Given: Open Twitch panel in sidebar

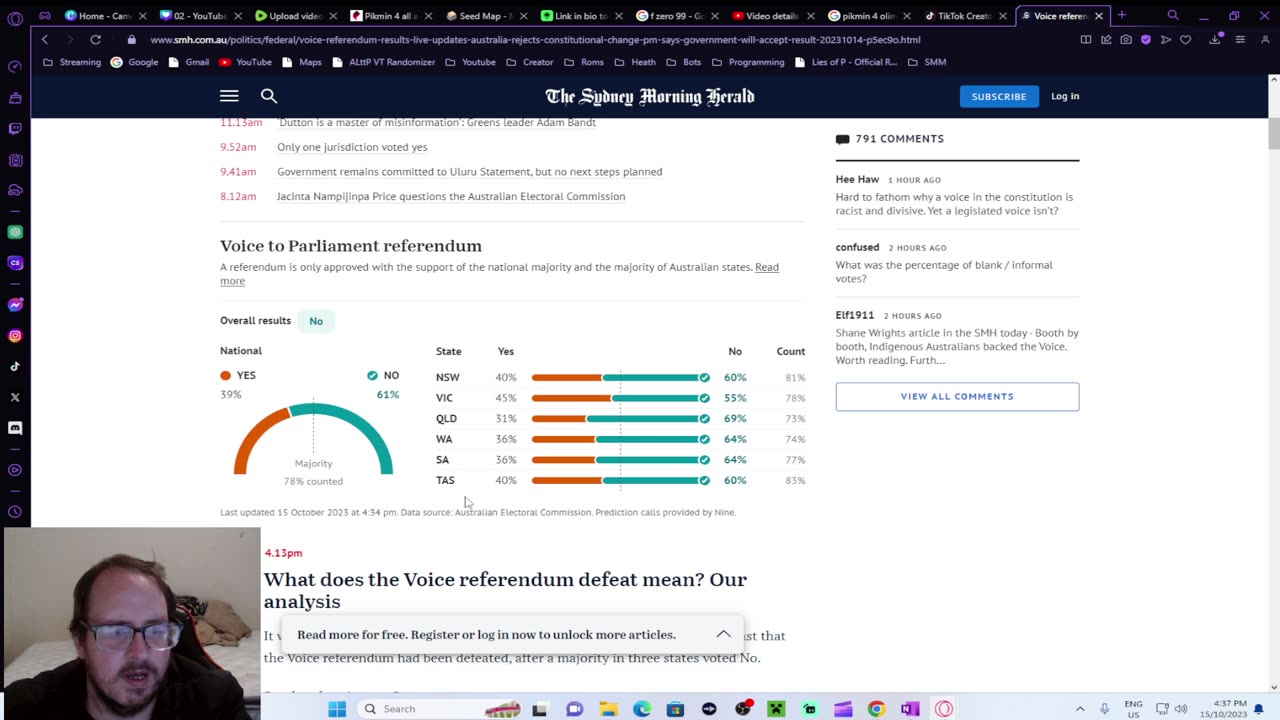Looking at the screenshot, I should [x=15, y=128].
